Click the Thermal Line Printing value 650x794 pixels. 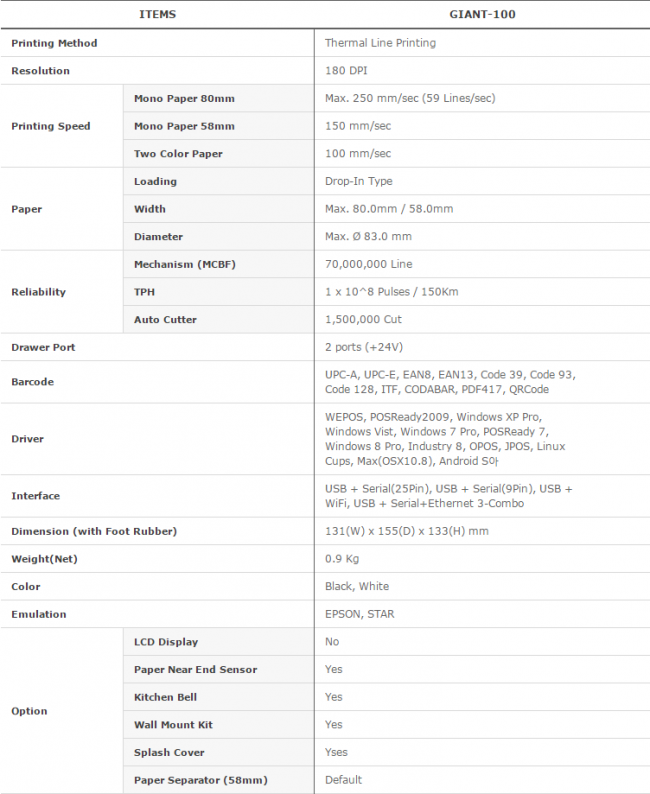point(380,43)
